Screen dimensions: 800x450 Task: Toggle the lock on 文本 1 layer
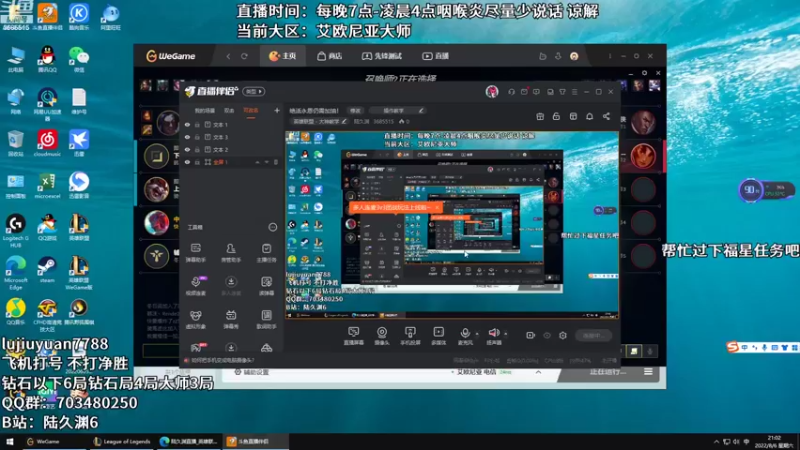[x=197, y=124]
